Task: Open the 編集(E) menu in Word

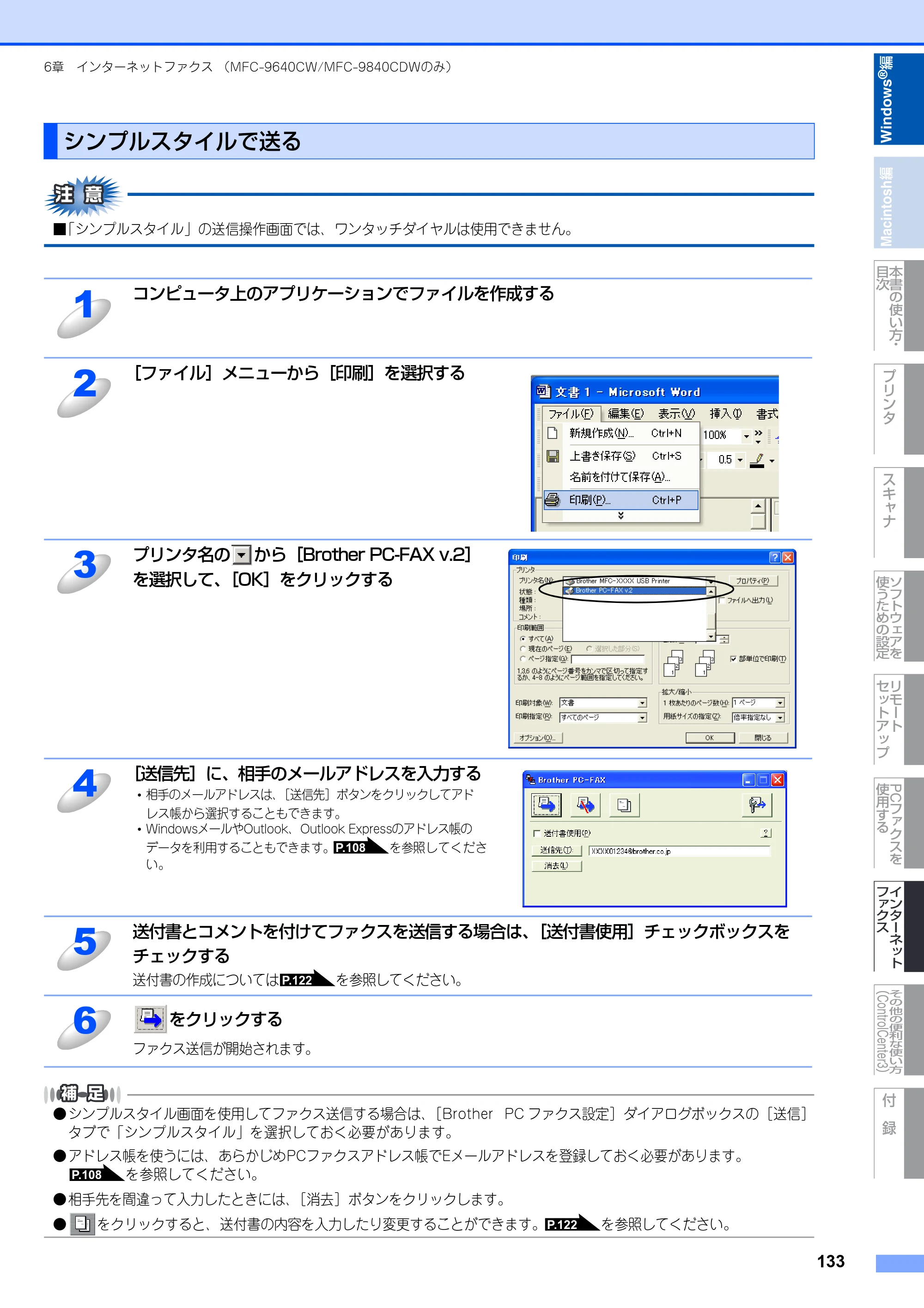Action: pos(626,414)
